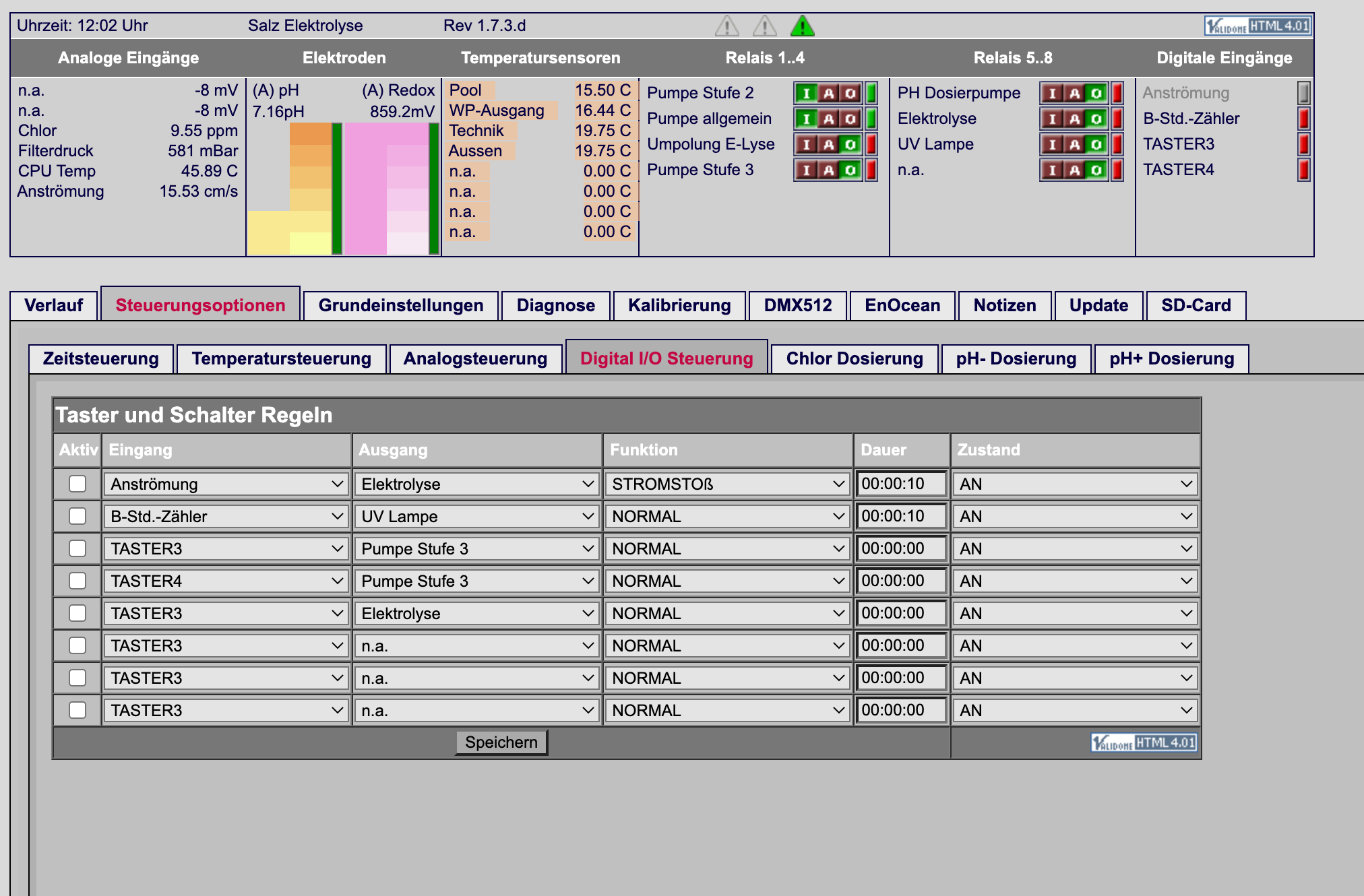Screen dimensions: 1364x896
Task: Set n.a. relay 8 to I
Action: [1052, 170]
